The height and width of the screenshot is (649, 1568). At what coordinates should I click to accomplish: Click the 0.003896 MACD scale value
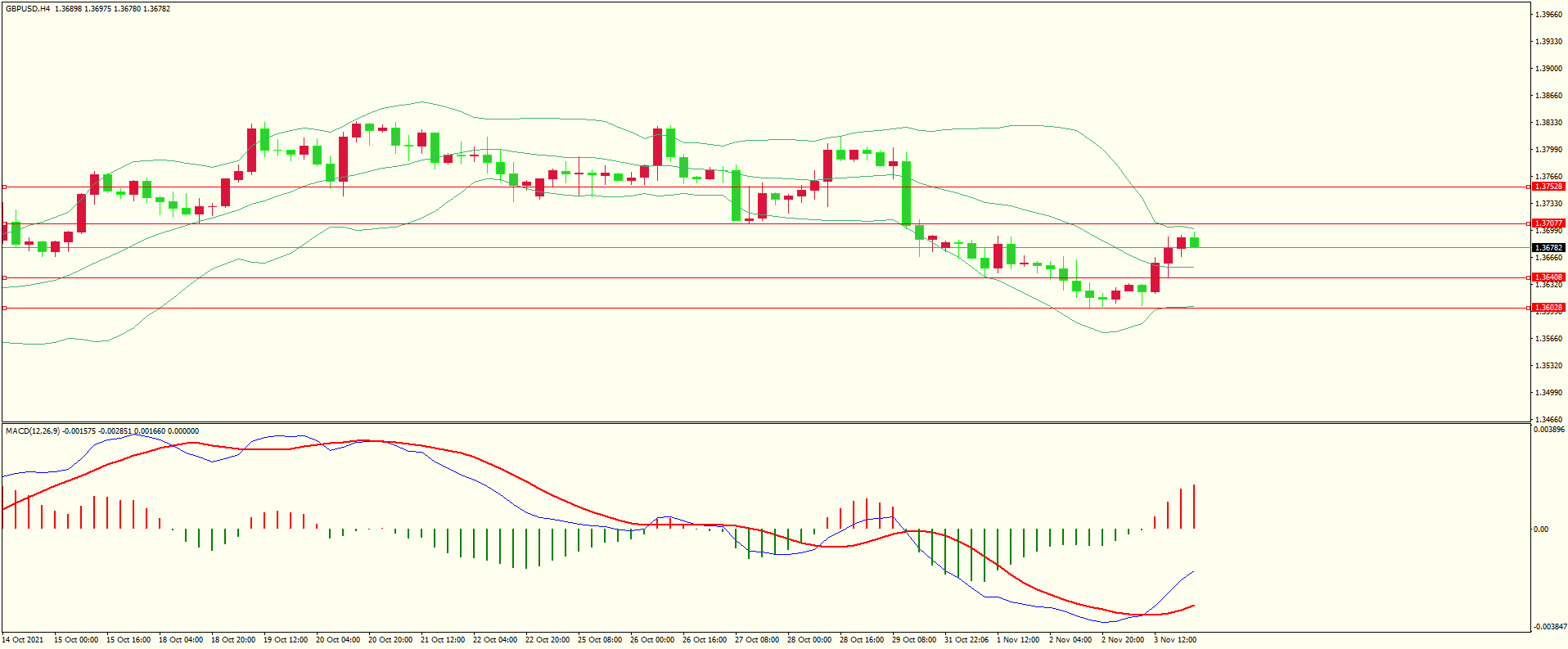click(1549, 430)
